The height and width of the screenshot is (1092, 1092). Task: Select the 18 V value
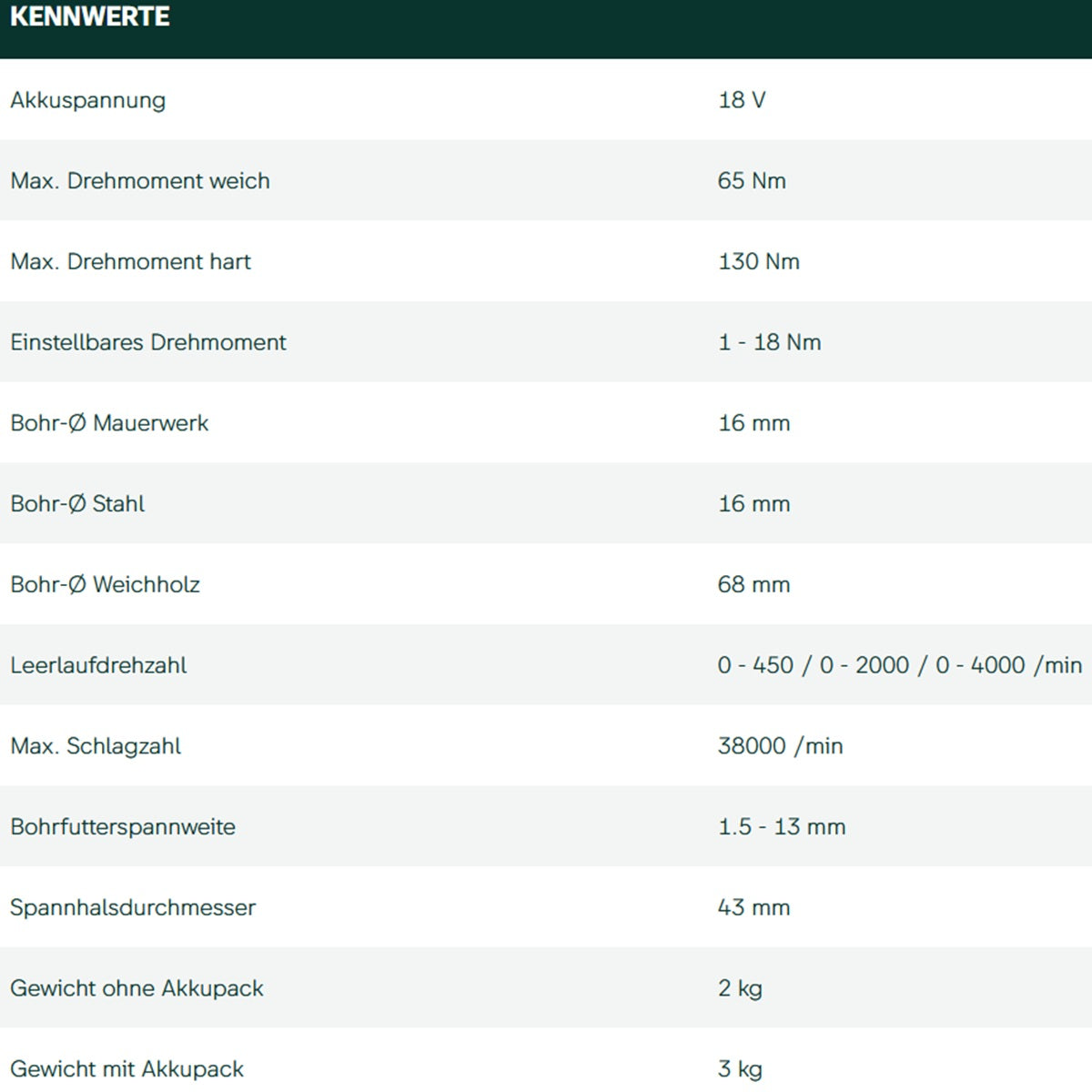742,100
